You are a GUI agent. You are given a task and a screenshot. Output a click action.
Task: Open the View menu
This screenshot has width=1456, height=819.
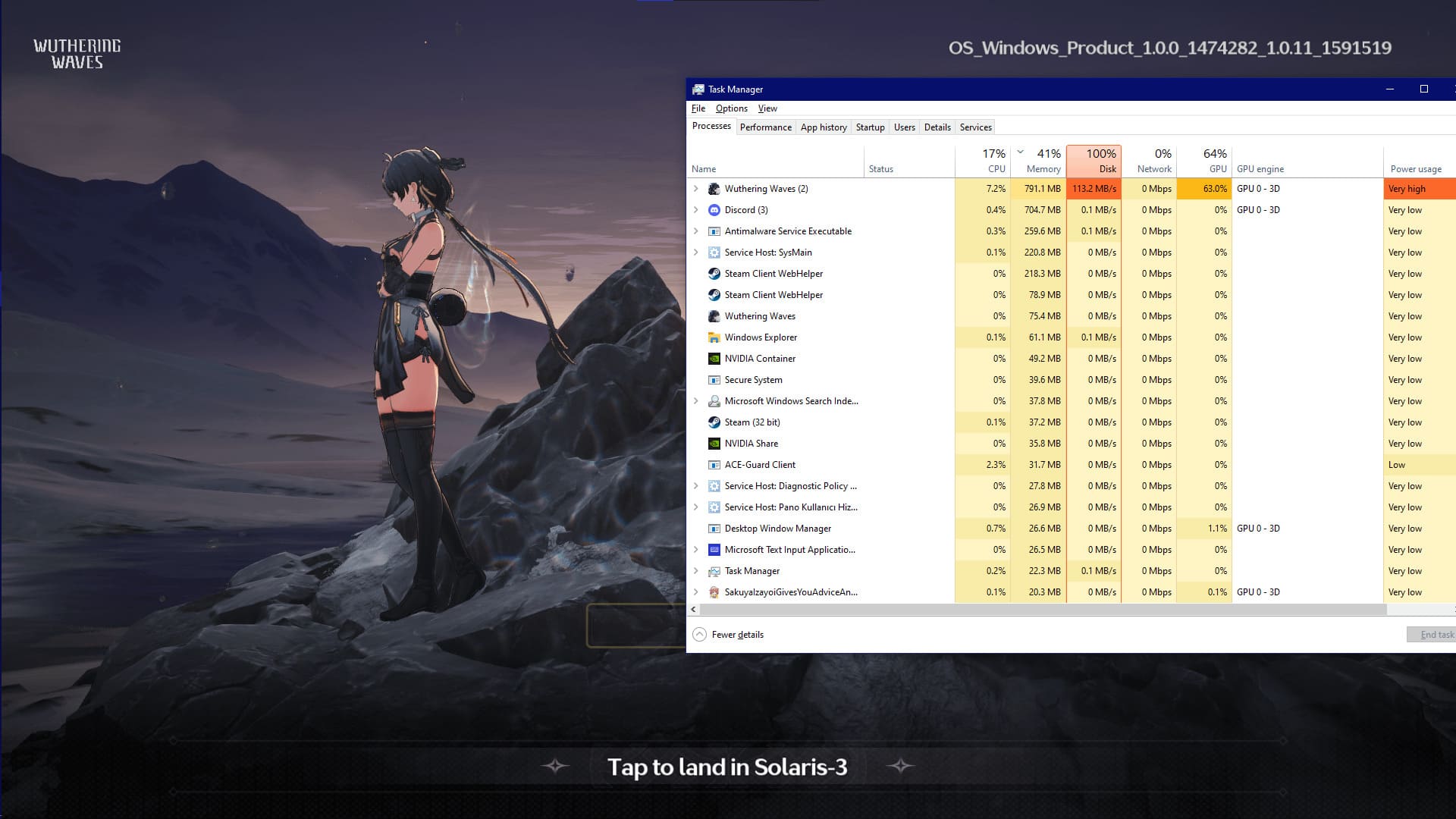coord(767,108)
